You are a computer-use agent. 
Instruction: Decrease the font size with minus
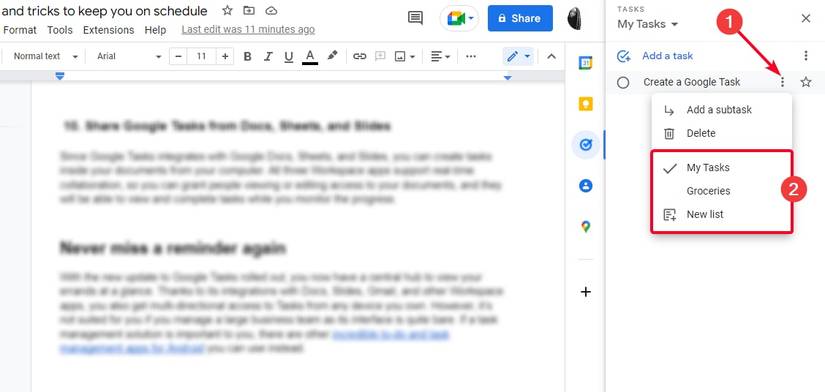pos(178,56)
